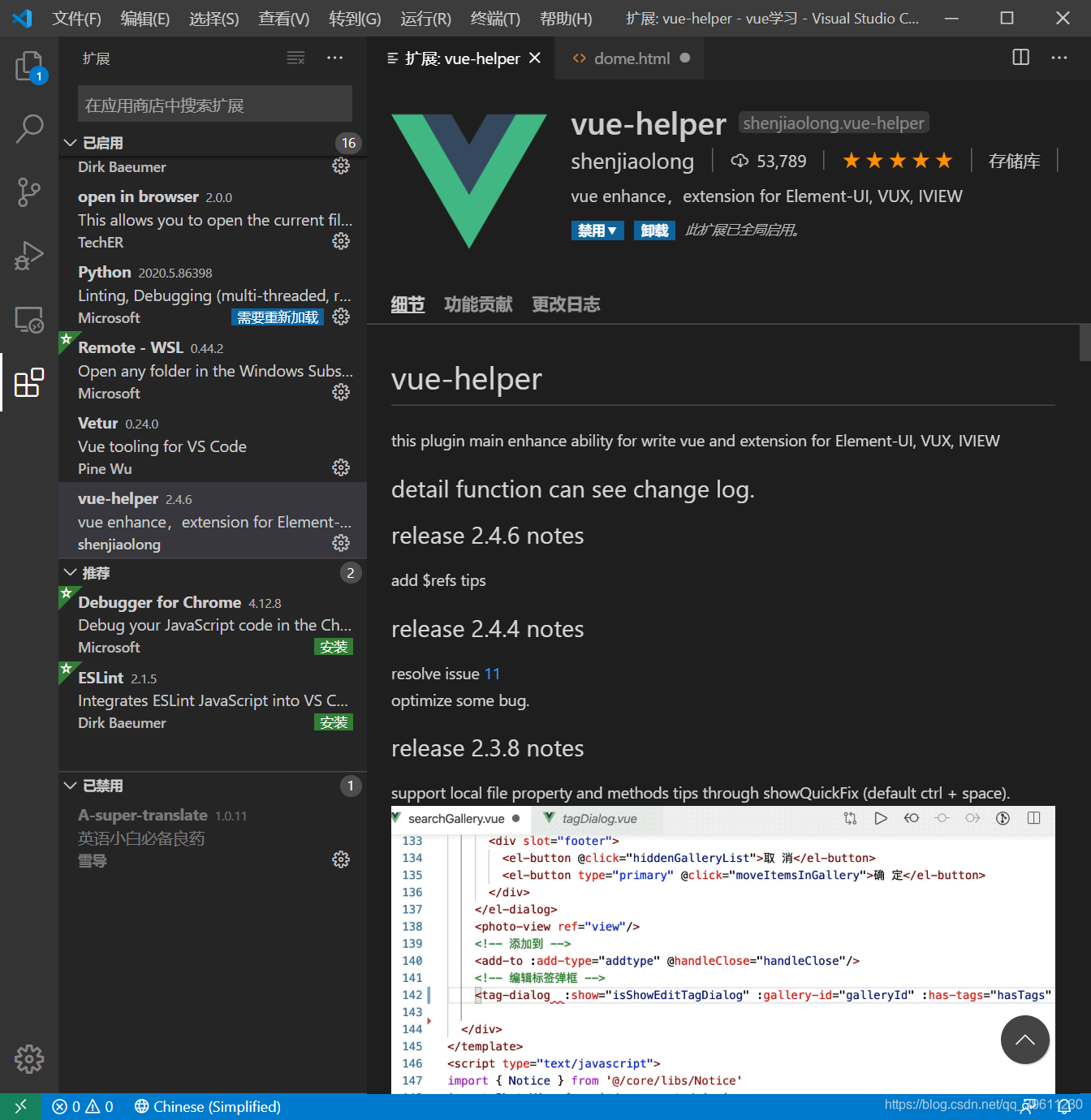Install Debugger for Chrome extension
Image resolution: width=1091 pixels, height=1120 pixels.
tap(334, 647)
